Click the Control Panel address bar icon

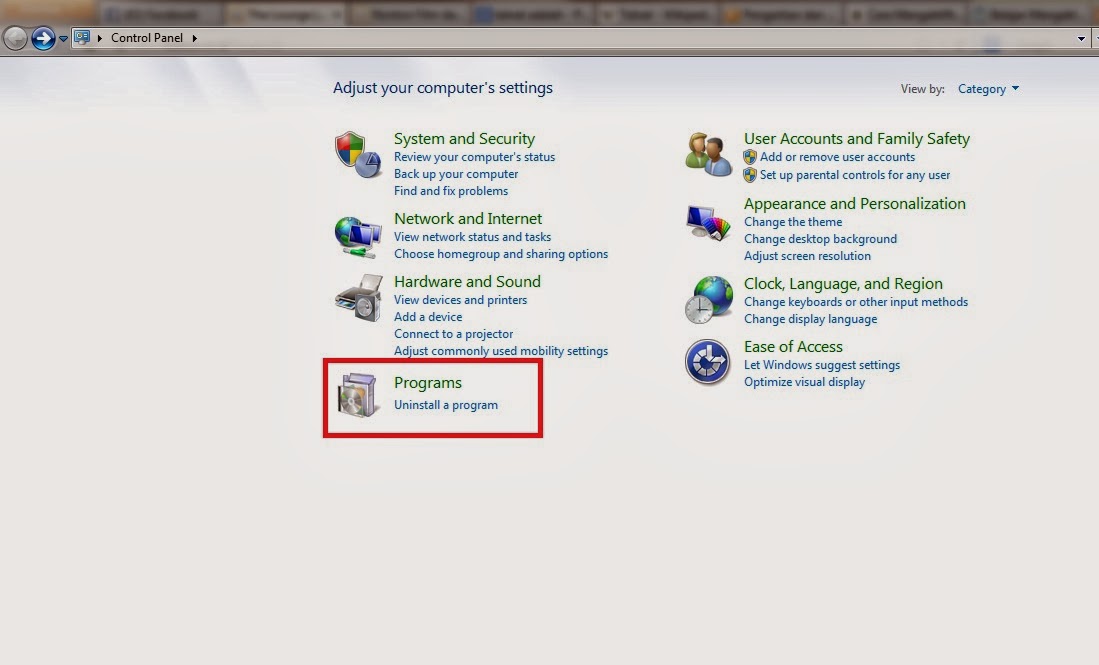tap(82, 38)
